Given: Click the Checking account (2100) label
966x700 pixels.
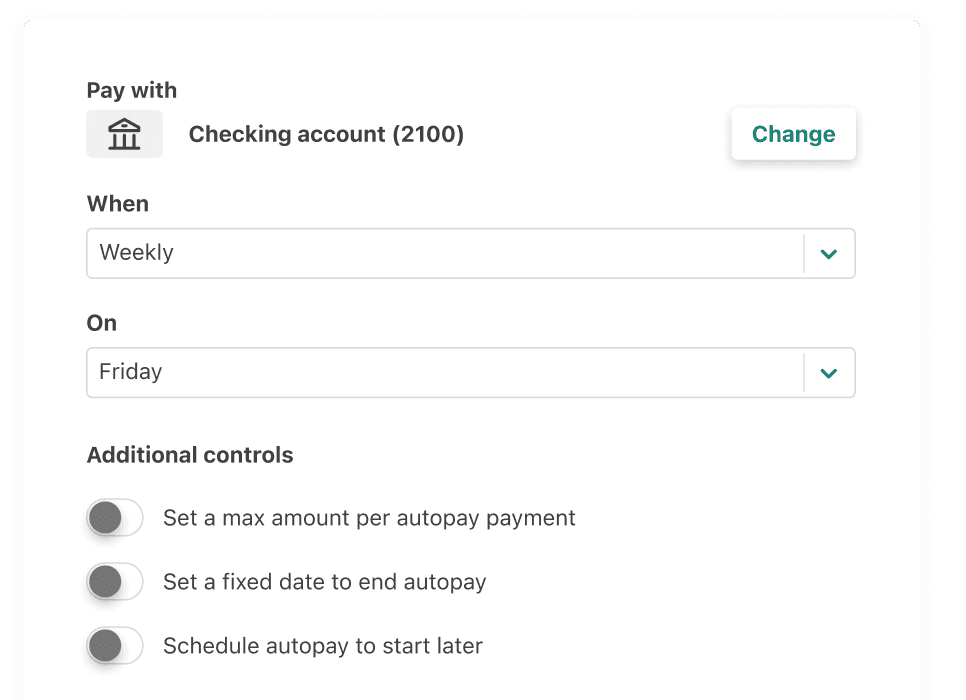Looking at the screenshot, I should pyautogui.click(x=326, y=134).
